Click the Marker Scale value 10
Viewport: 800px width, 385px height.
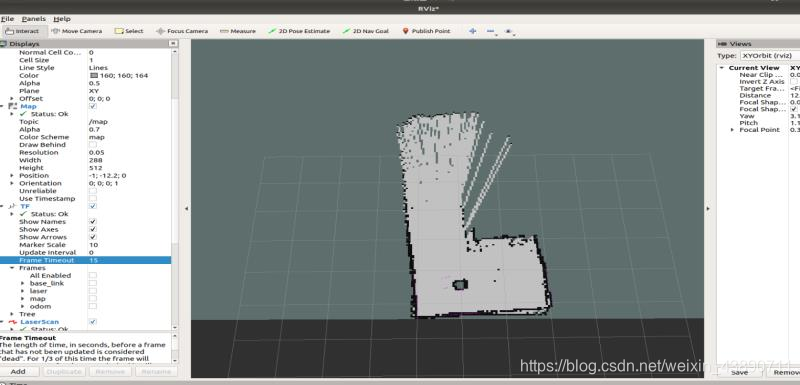tap(93, 245)
